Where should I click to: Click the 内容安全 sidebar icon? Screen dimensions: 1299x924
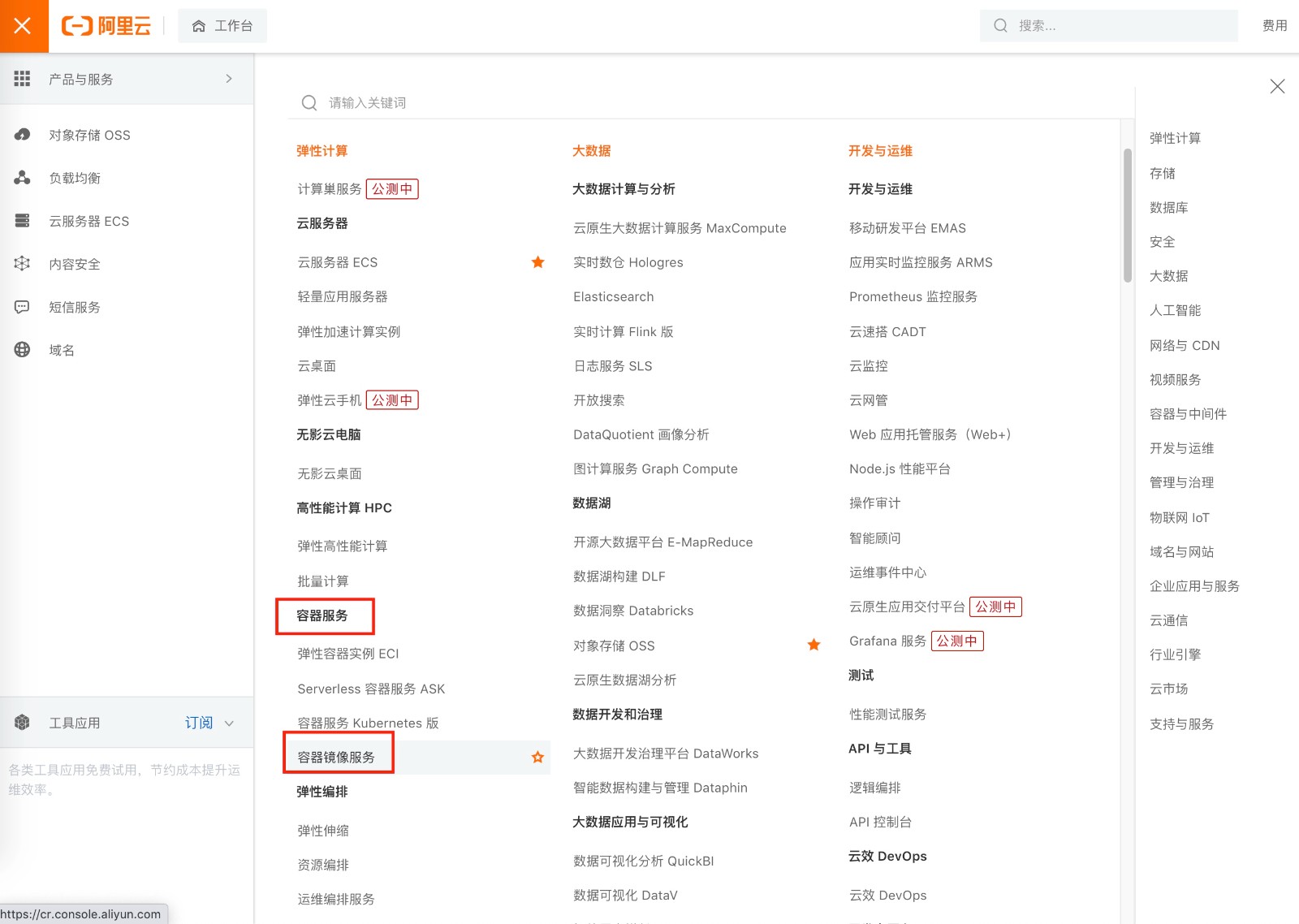pyautogui.click(x=22, y=264)
